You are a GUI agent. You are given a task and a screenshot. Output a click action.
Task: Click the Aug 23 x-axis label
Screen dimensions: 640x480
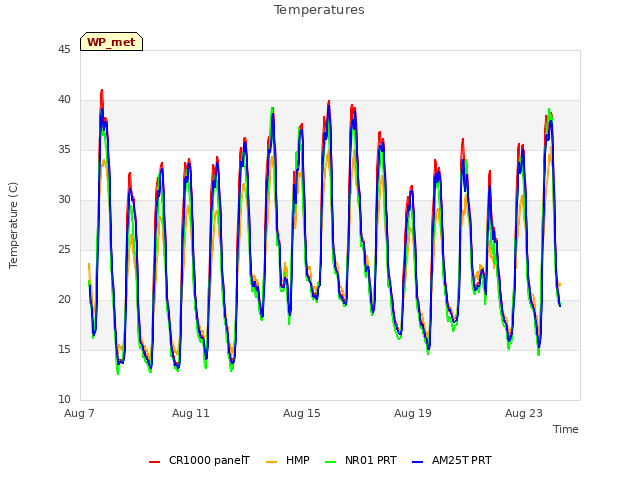tap(524, 413)
